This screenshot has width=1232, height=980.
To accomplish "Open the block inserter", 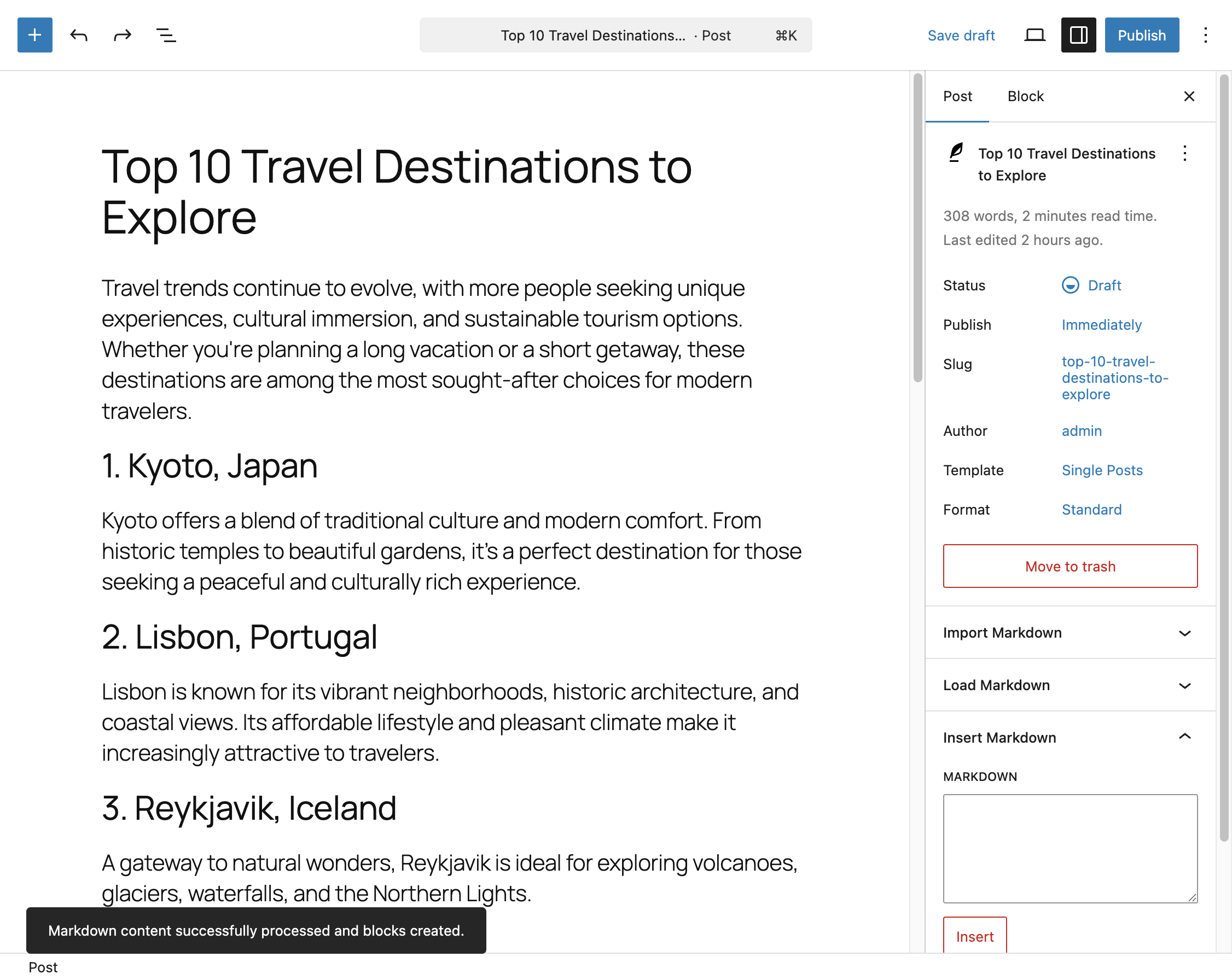I will (x=34, y=35).
